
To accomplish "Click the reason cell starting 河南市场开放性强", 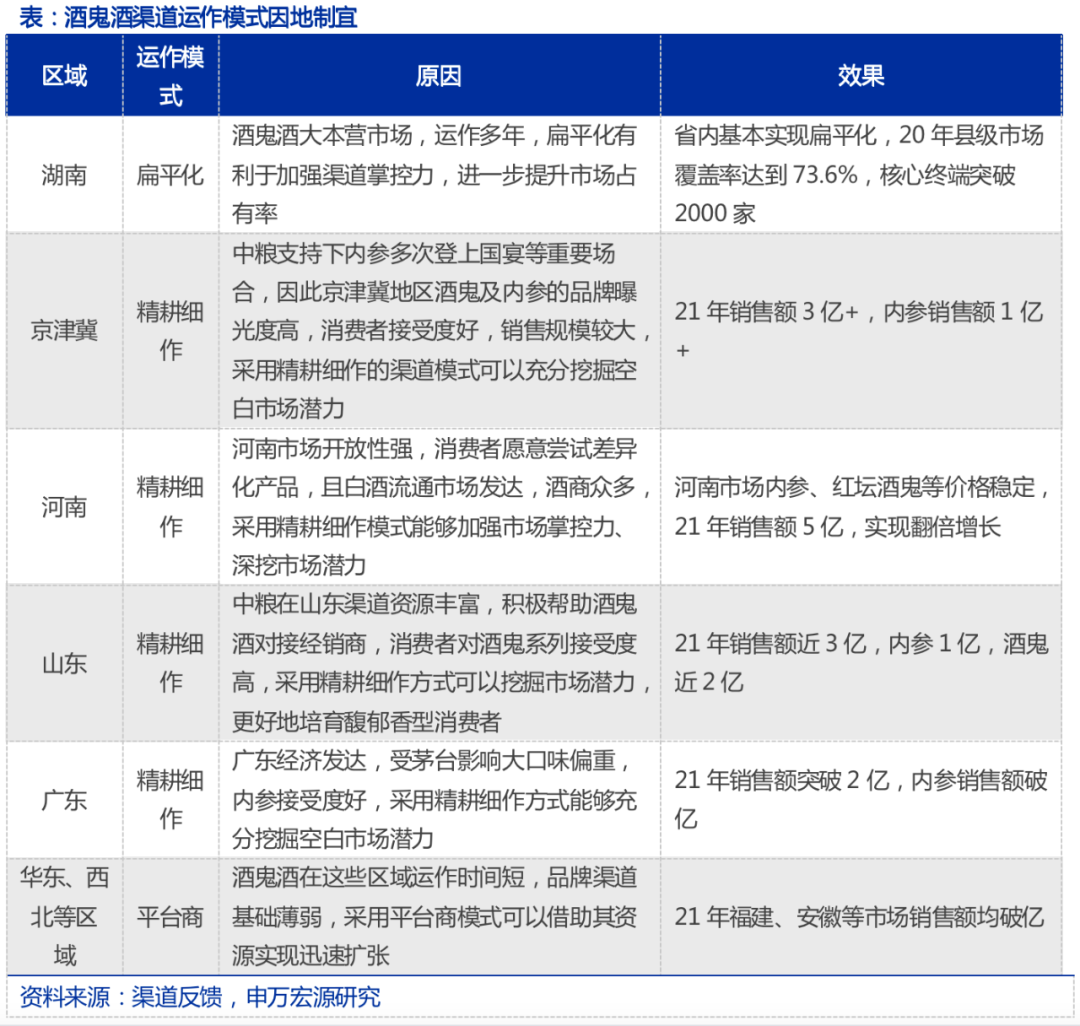I will coord(439,507).
